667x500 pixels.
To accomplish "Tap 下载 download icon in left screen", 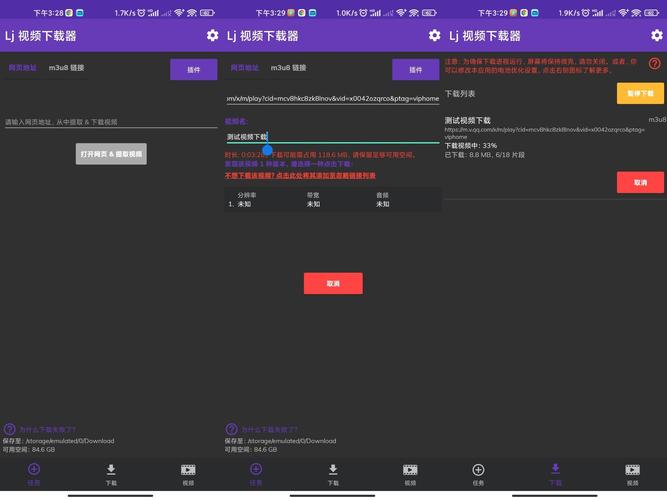I will tap(111, 470).
